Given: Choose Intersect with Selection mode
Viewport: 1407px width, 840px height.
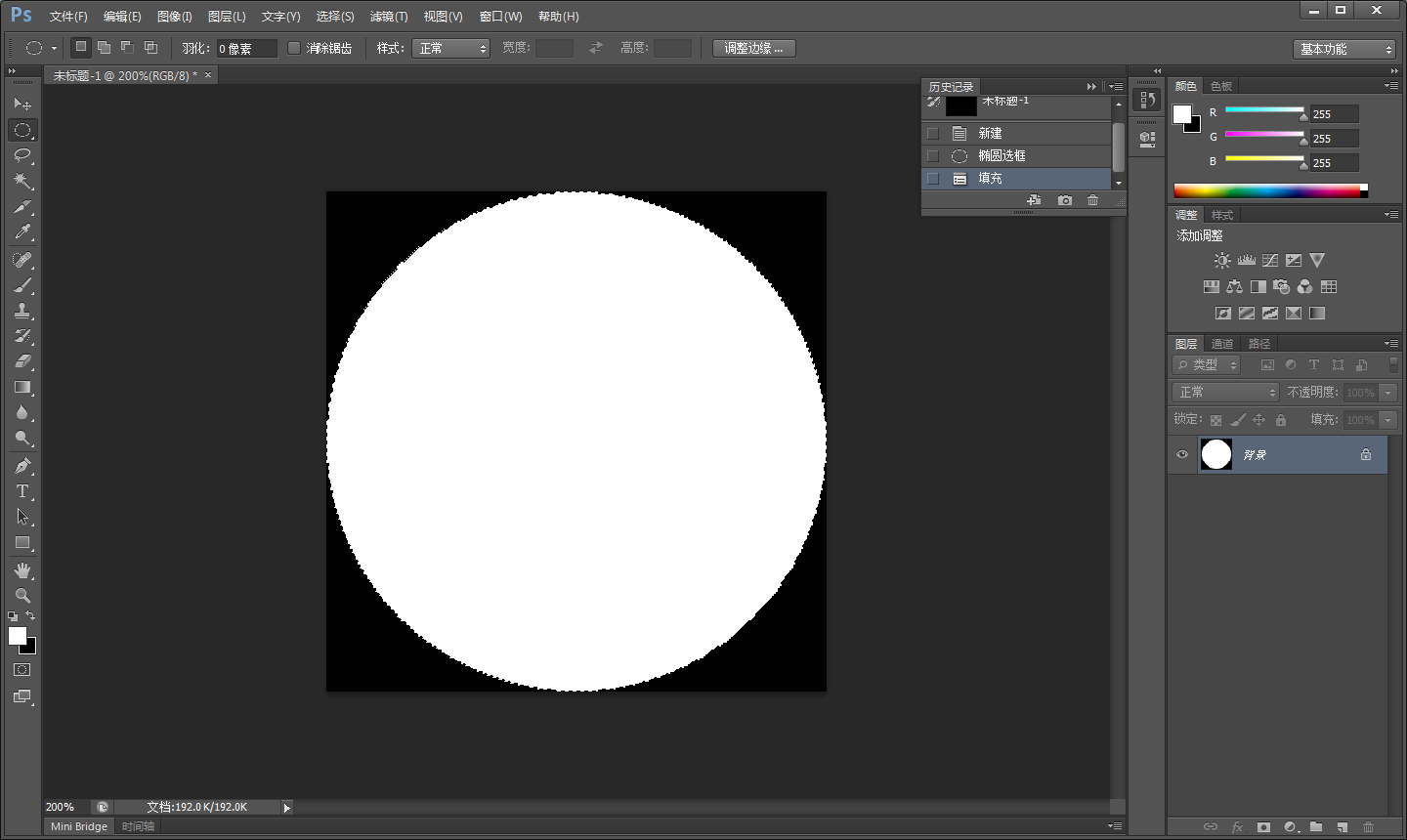Looking at the screenshot, I should (150, 47).
